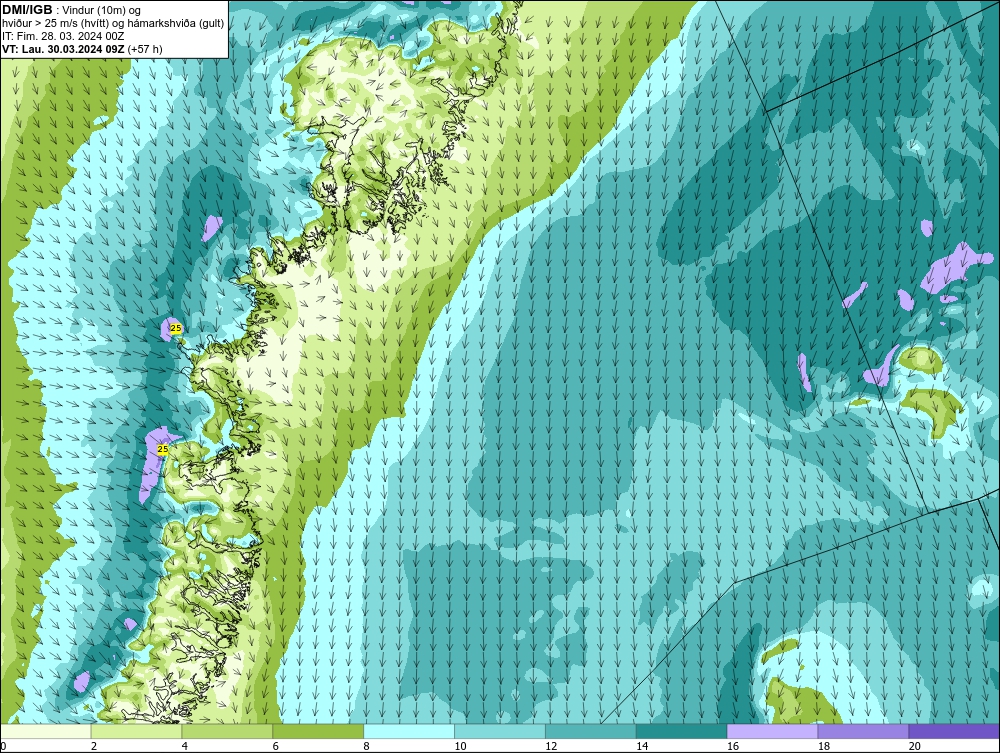This screenshot has height=753, width=1000.
Task: Click the legend scale label '16'
Action: coord(733,746)
